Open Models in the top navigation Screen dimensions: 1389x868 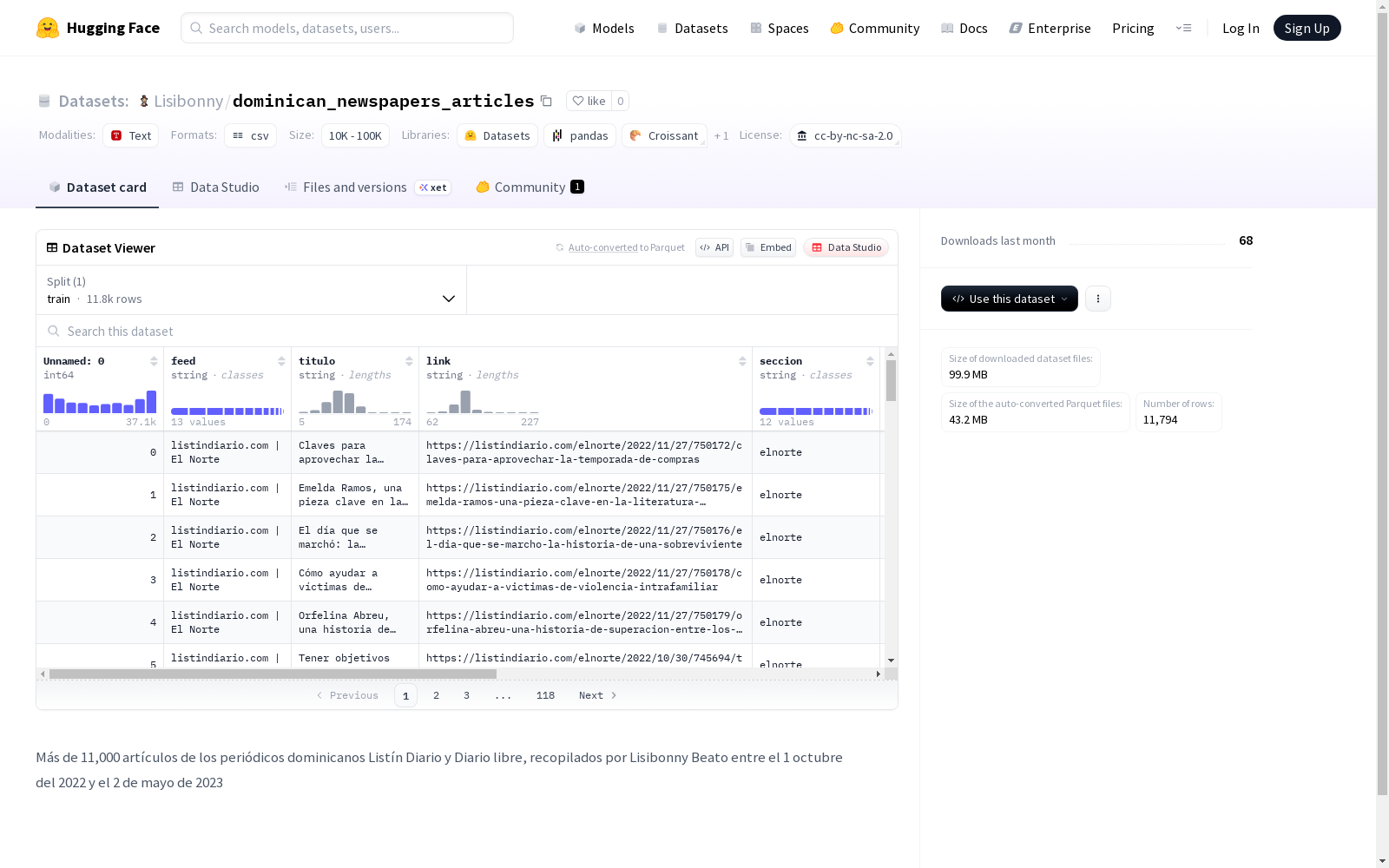point(604,28)
